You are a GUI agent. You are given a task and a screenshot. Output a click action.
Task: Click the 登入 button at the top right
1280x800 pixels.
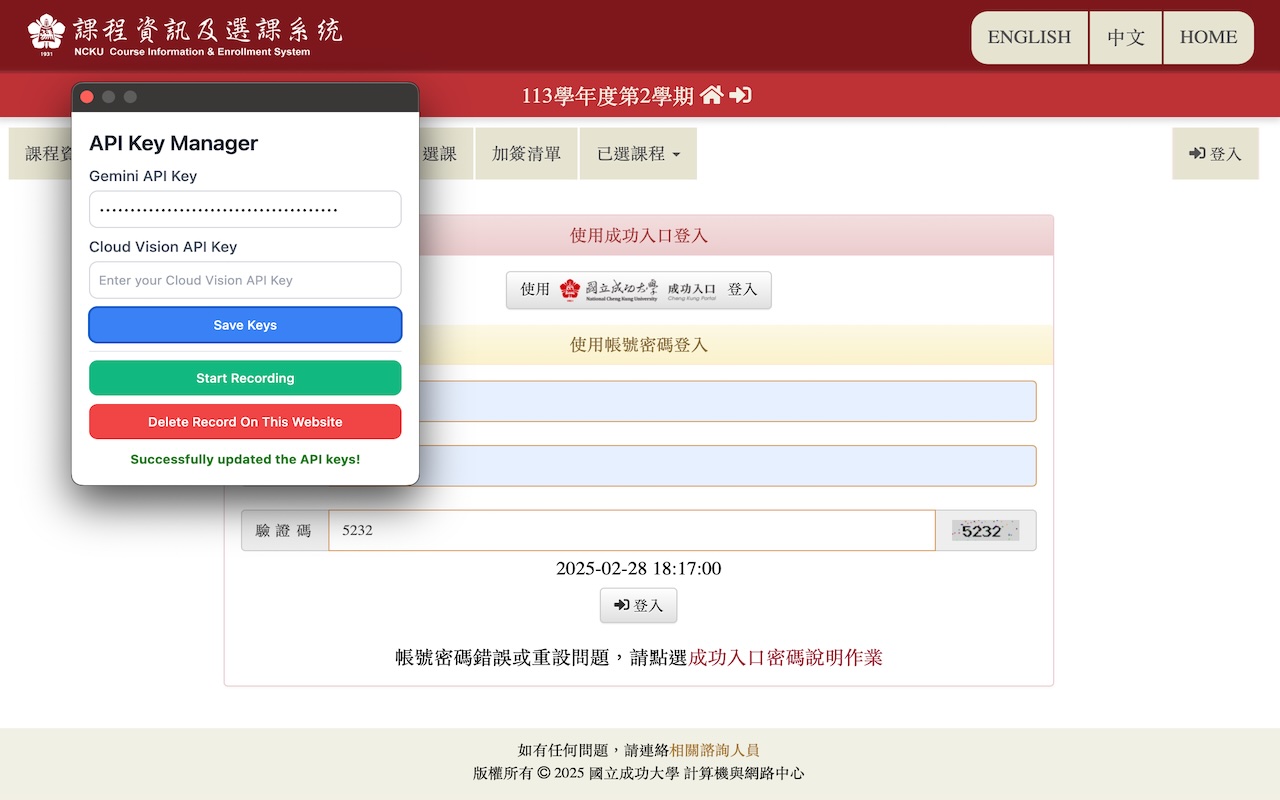[x=1215, y=153]
